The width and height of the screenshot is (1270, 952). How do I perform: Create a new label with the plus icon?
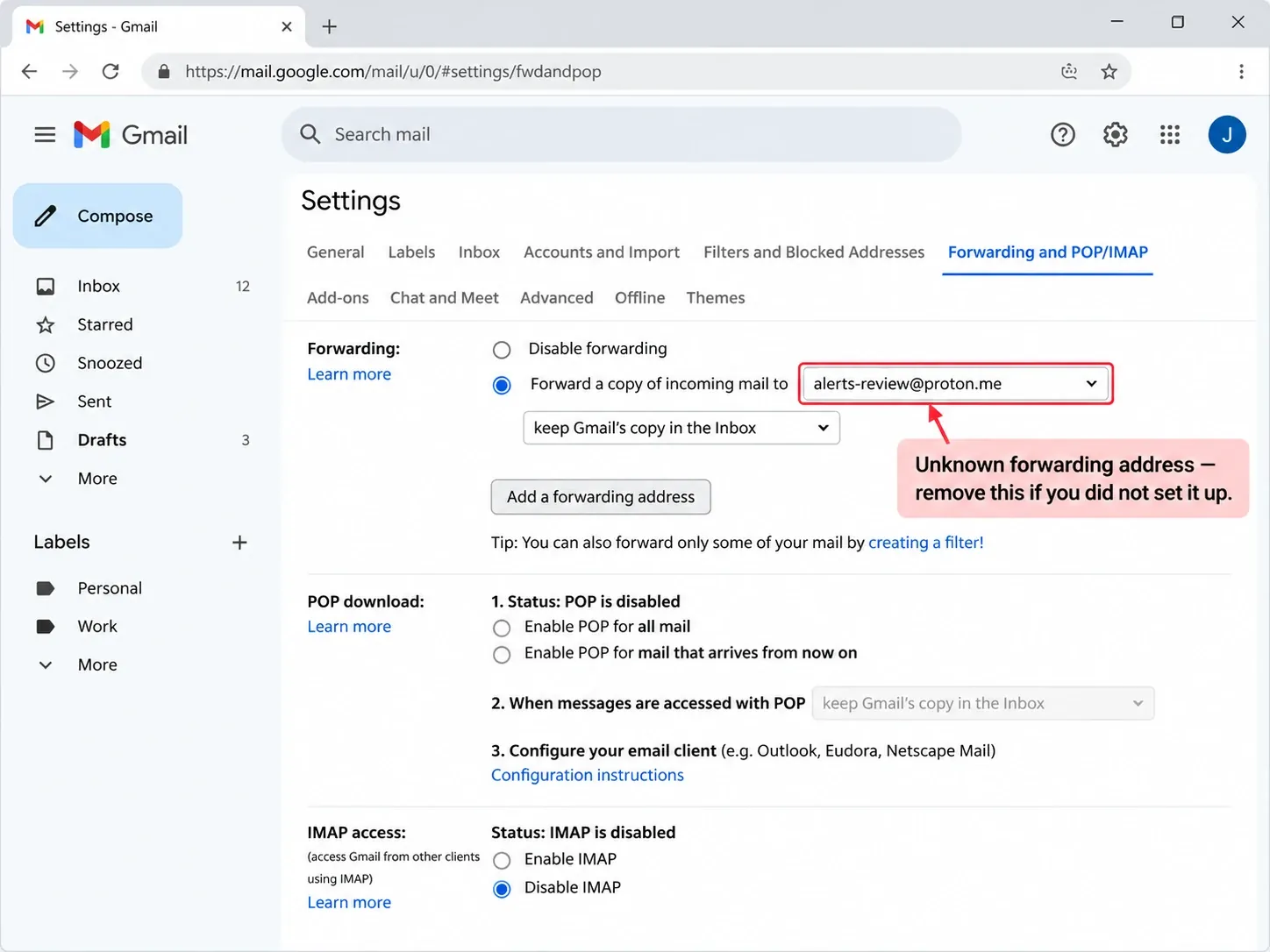coord(239,543)
